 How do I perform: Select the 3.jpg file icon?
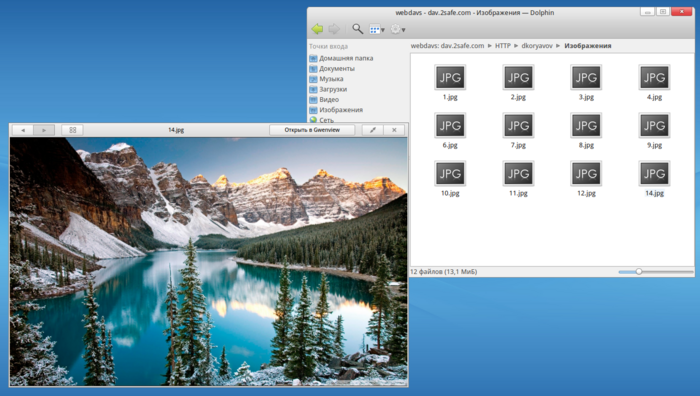pyautogui.click(x=586, y=78)
